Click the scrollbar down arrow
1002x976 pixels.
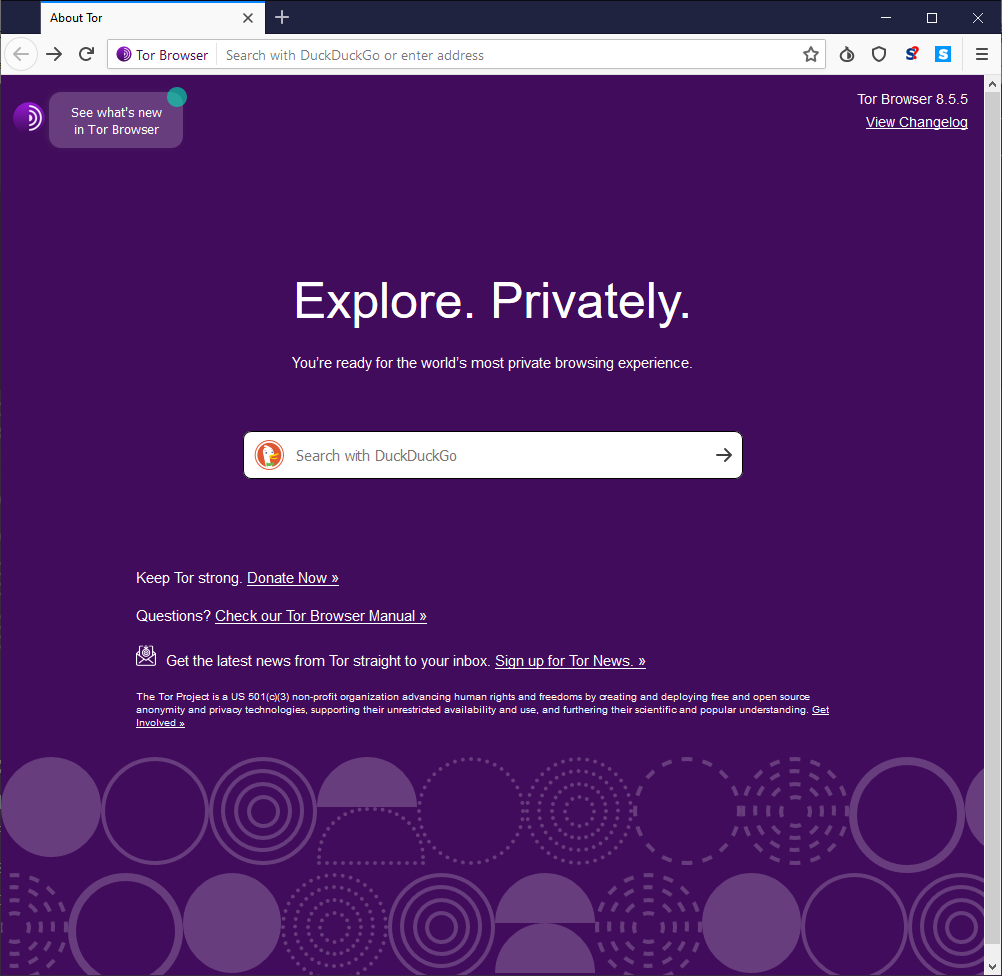pos(992,967)
